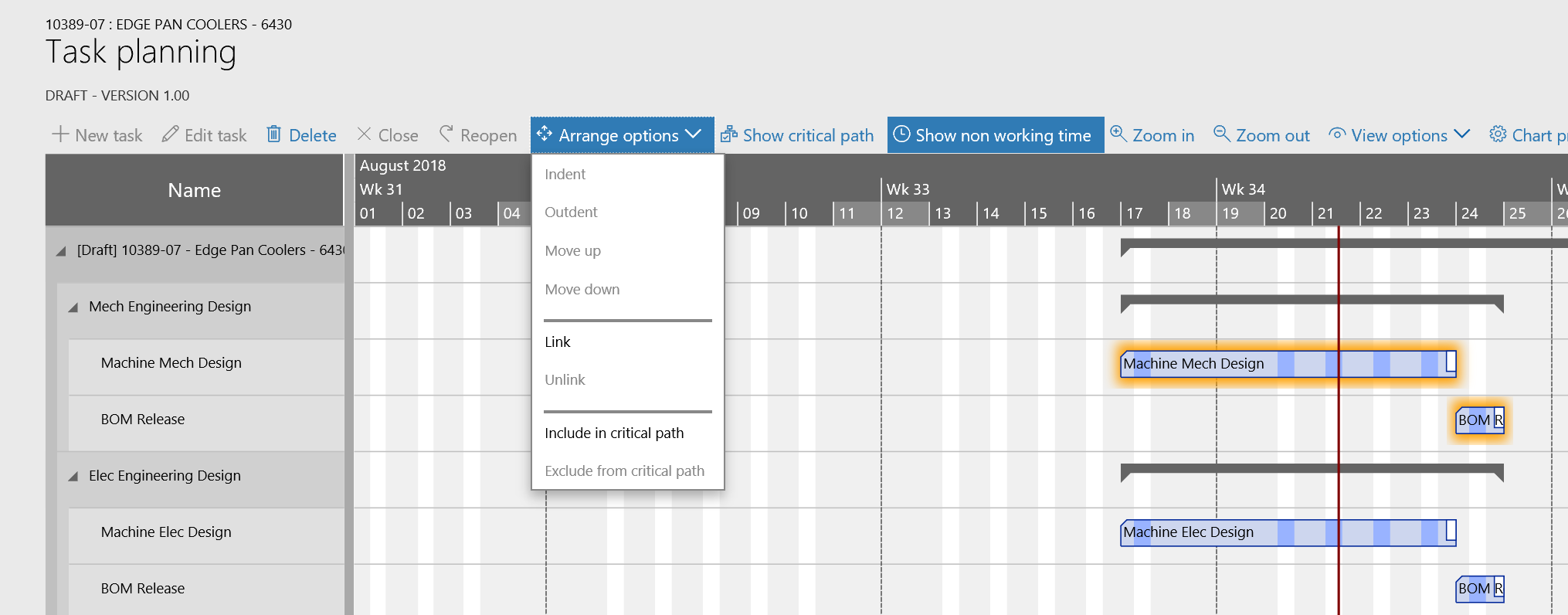Viewport: 1568px width, 615px height.
Task: Toggle Show non working time off
Action: coord(995,134)
